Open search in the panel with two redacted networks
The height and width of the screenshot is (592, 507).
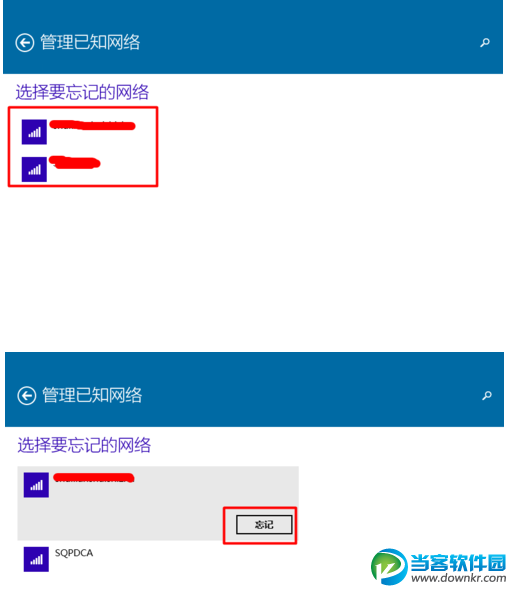click(485, 42)
